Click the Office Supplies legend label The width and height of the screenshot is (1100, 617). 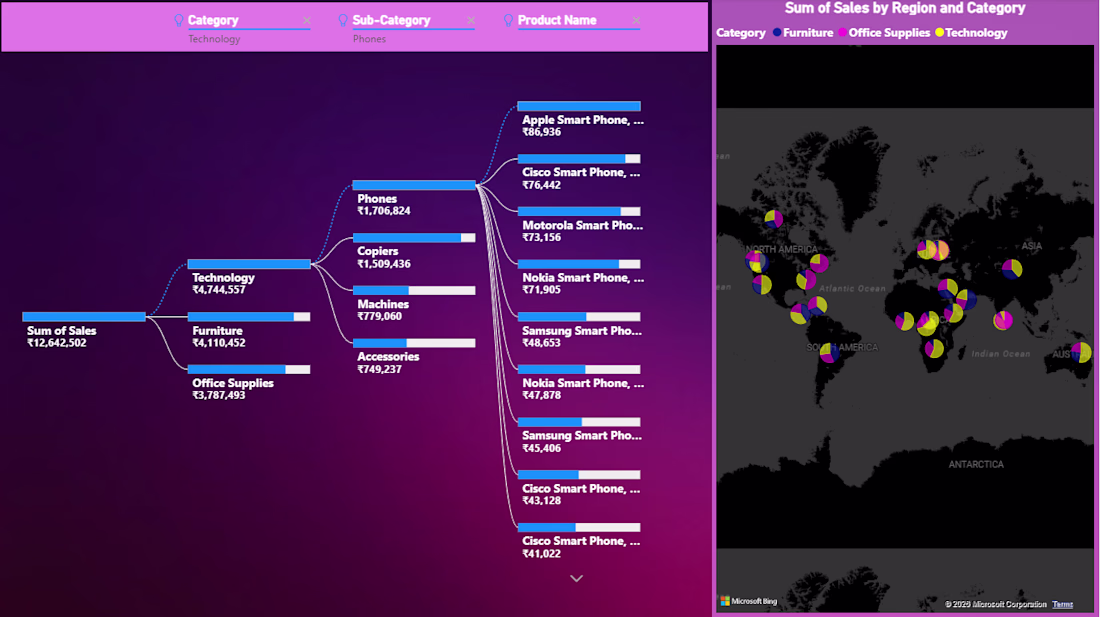(x=889, y=33)
